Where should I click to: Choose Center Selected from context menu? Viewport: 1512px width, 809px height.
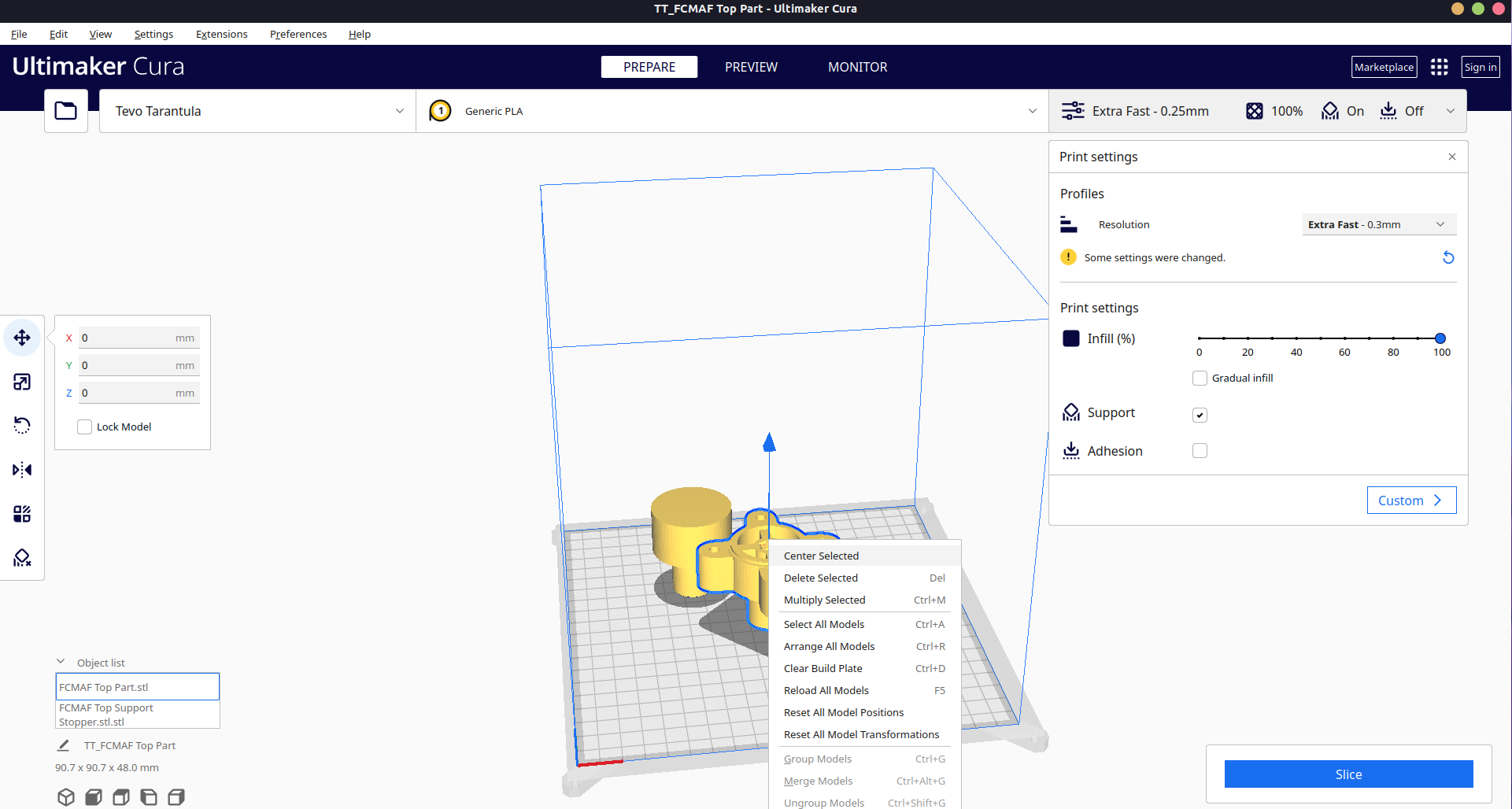(865, 556)
